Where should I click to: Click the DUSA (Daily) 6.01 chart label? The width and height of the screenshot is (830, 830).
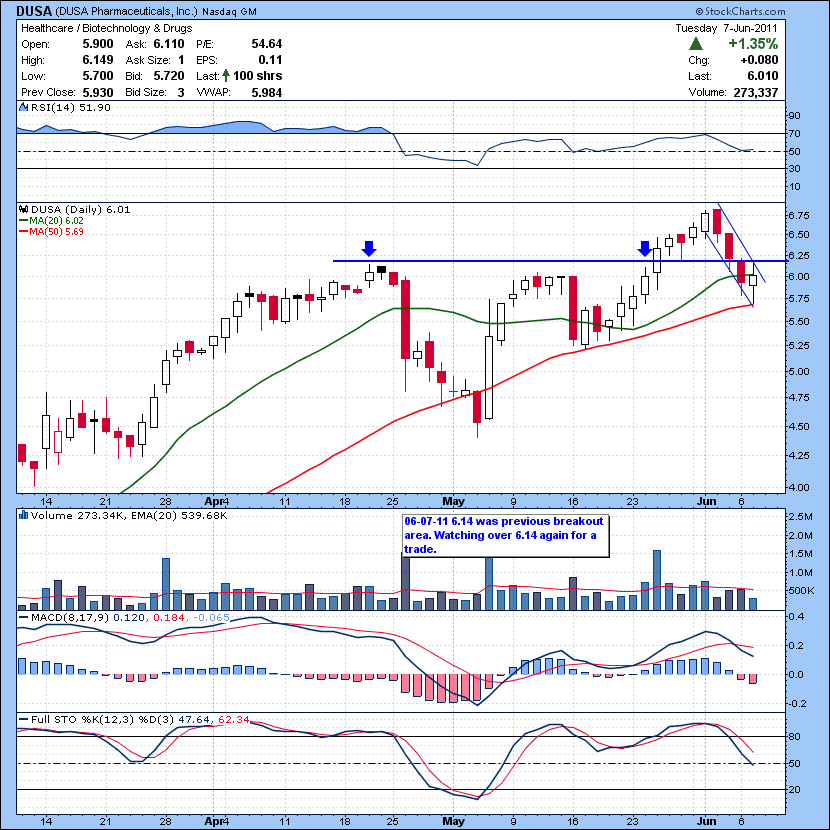pyautogui.click(x=80, y=209)
